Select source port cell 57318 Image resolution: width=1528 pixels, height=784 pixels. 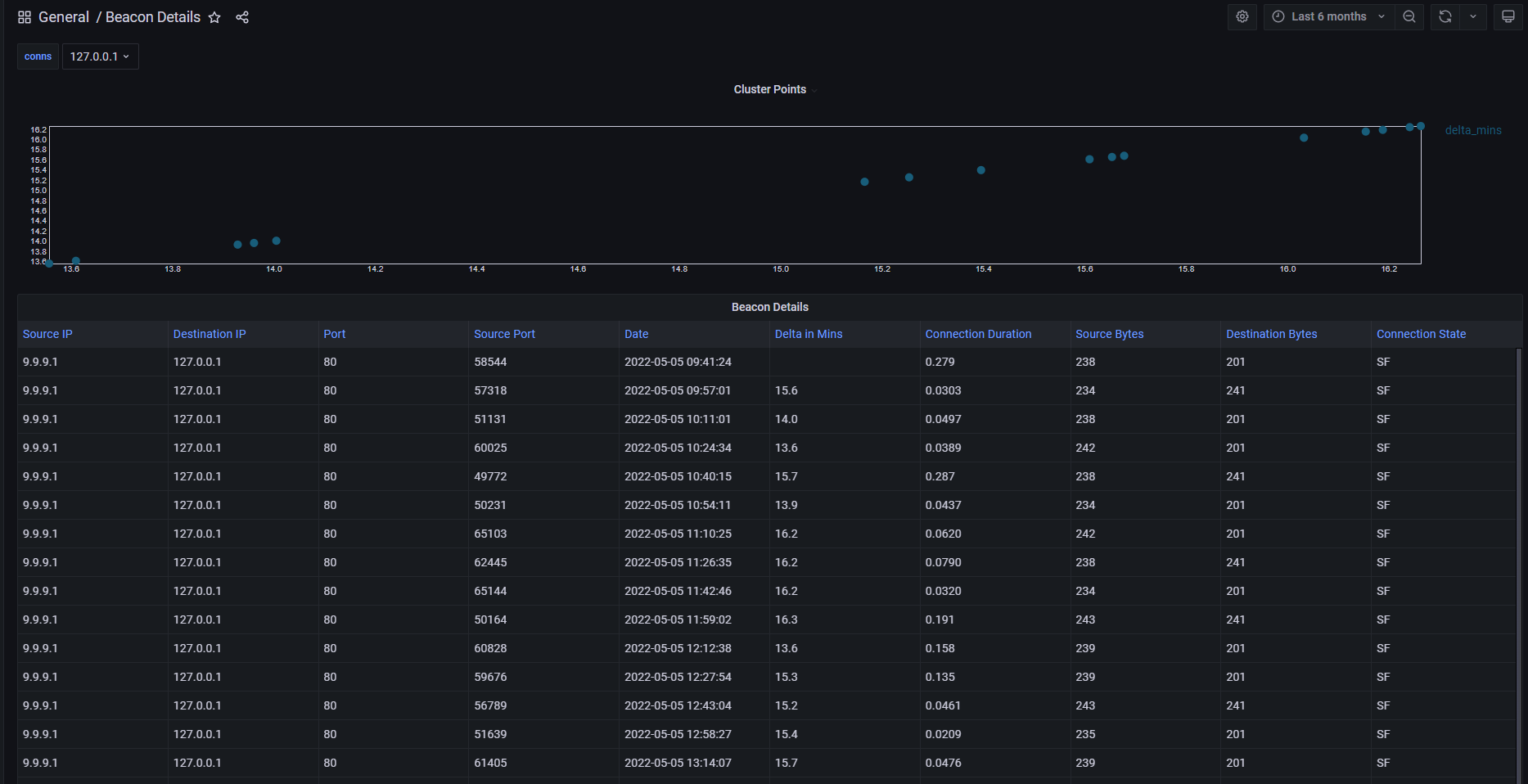tap(544, 390)
